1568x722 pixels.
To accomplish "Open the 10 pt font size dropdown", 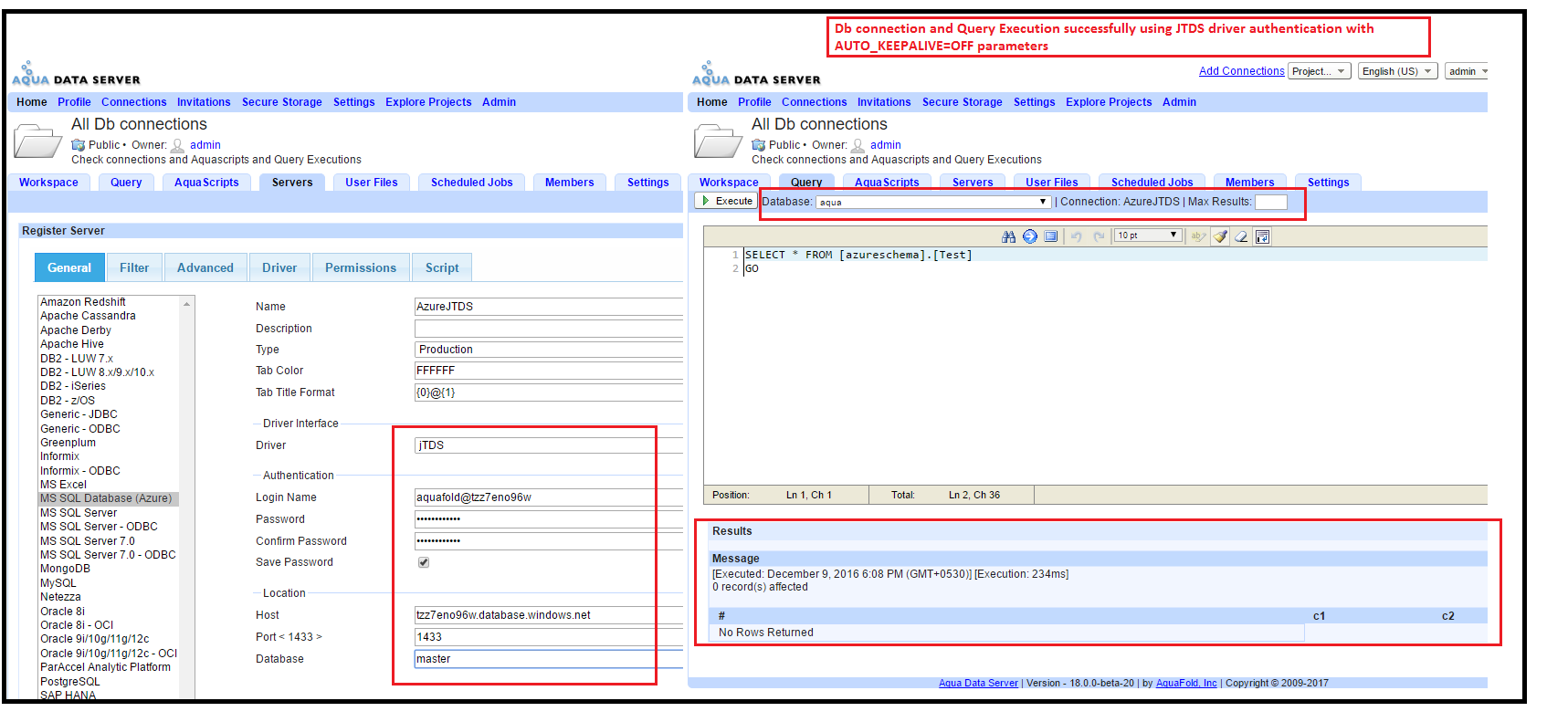I will point(1148,235).
